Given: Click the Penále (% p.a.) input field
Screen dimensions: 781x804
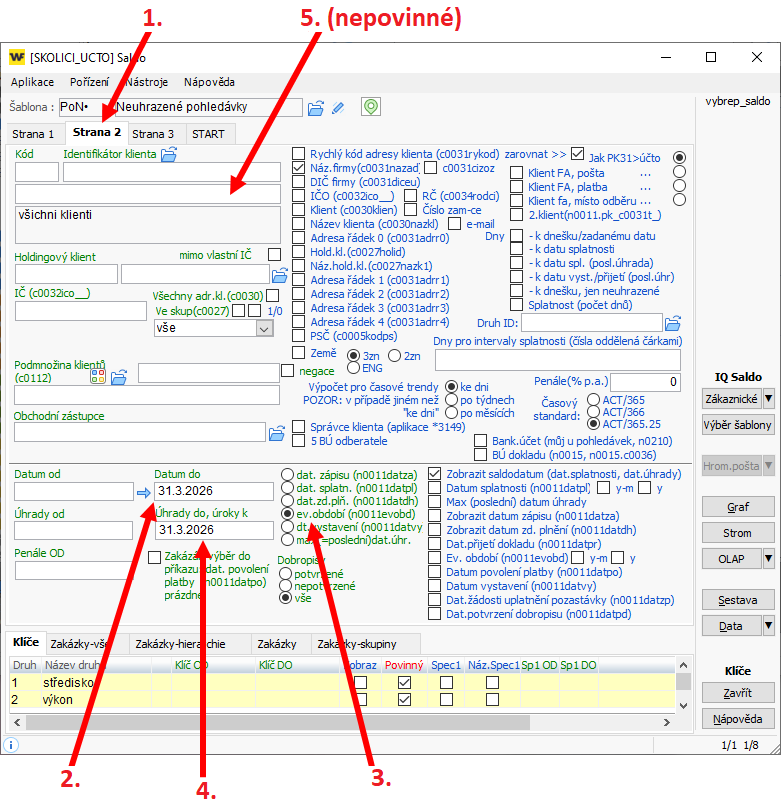Looking at the screenshot, I should coord(645,382).
